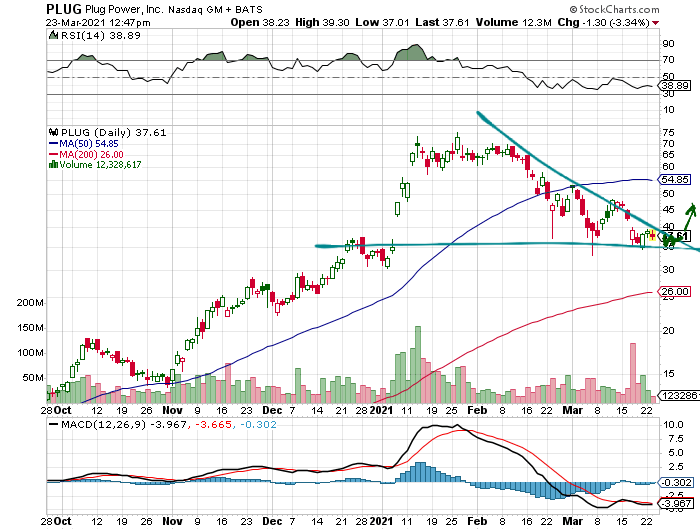This screenshot has width=700, height=530.
Task: Click the volume bars legend icon
Action: 53,164
